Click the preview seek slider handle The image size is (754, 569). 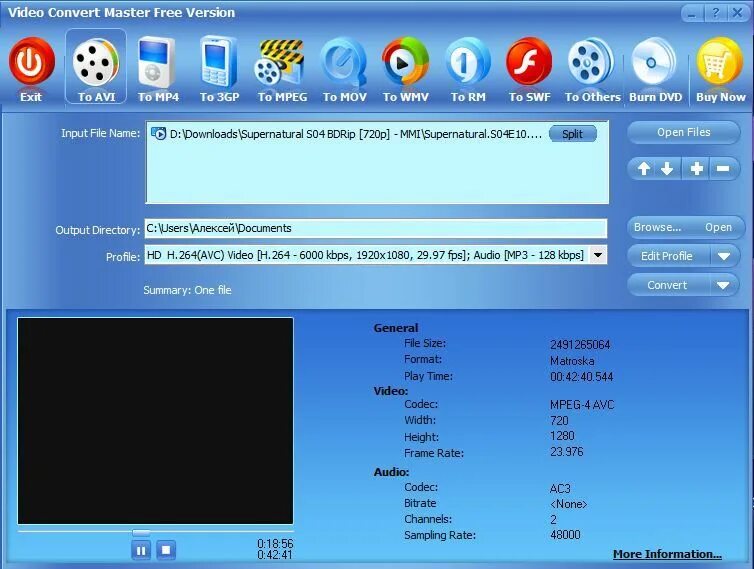[x=141, y=532]
